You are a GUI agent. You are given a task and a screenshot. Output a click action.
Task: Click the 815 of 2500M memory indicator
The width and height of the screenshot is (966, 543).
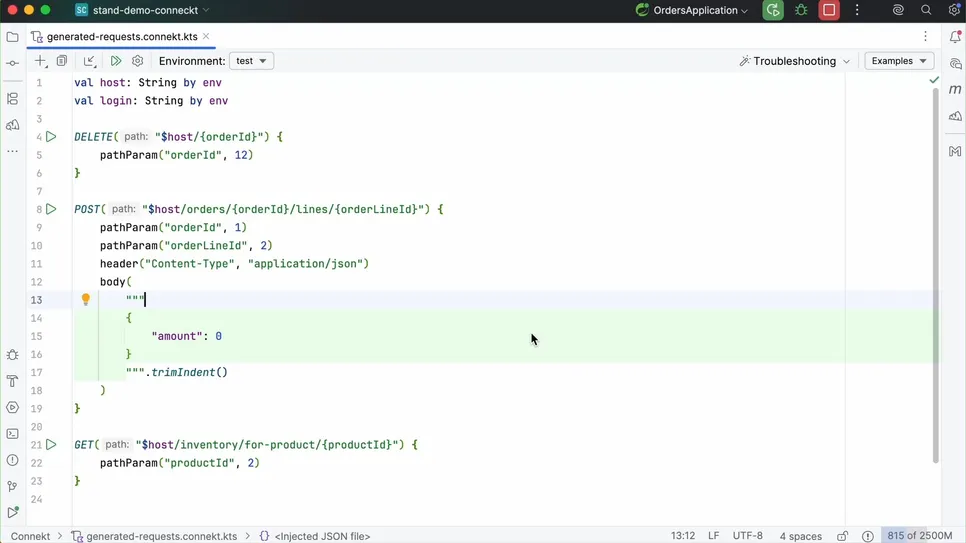(x=919, y=536)
